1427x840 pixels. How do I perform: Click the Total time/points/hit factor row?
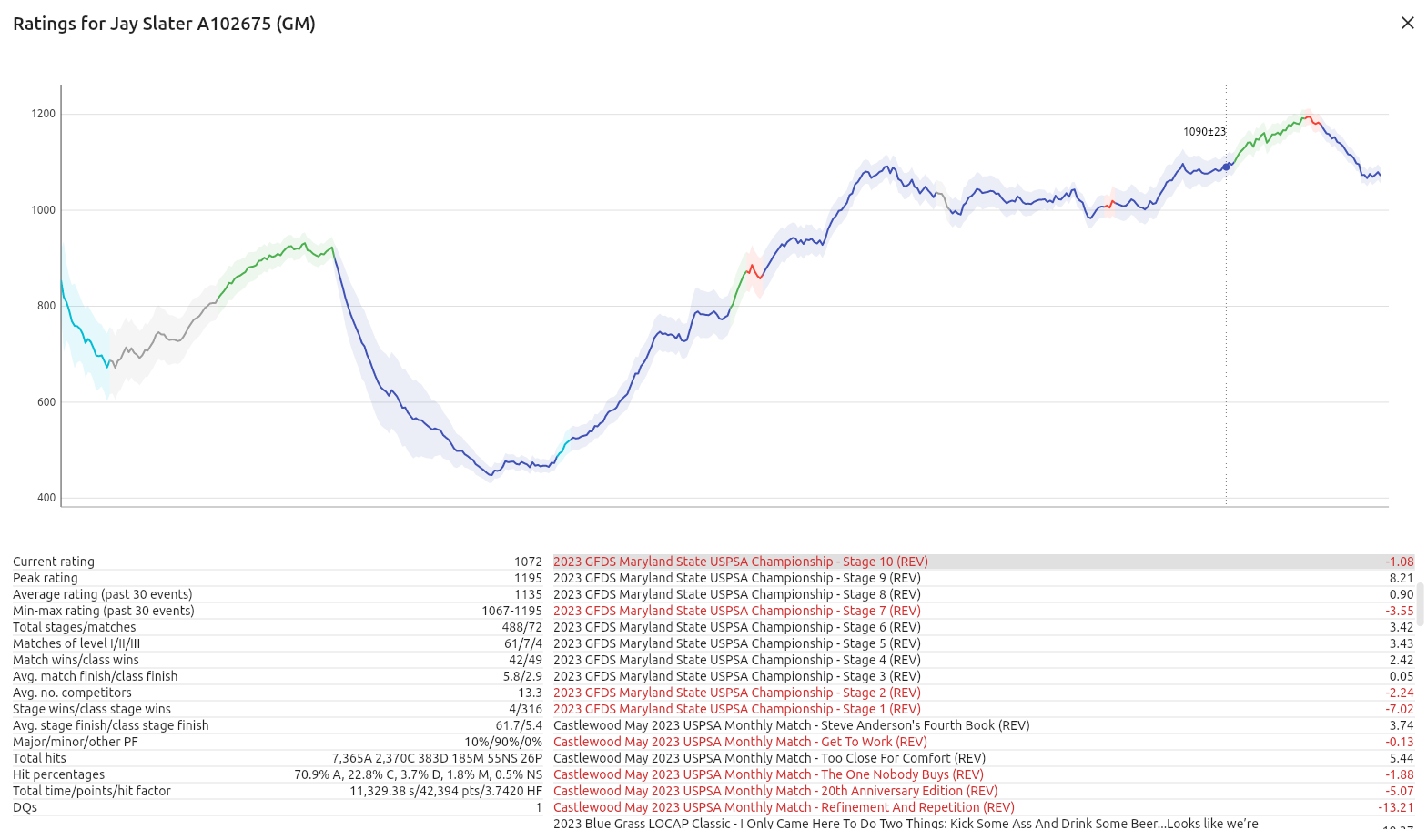click(278, 791)
